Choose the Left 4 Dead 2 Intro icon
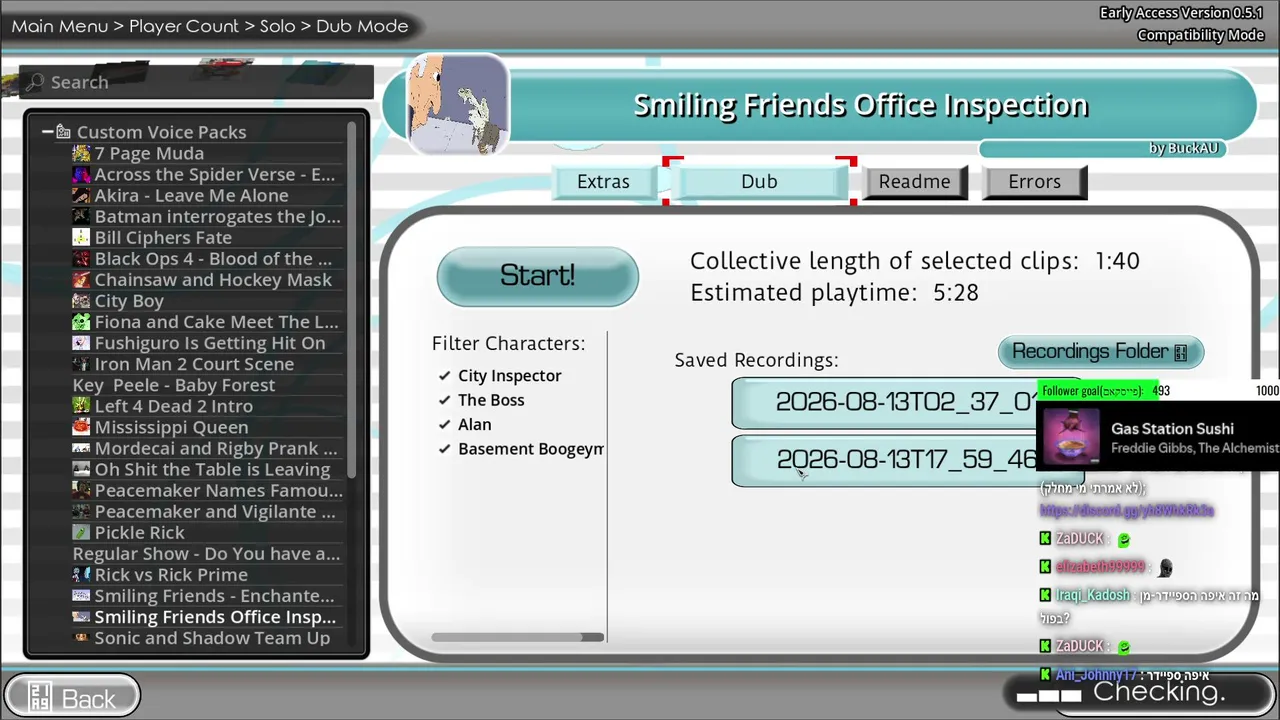This screenshot has width=1280, height=720. 81,406
